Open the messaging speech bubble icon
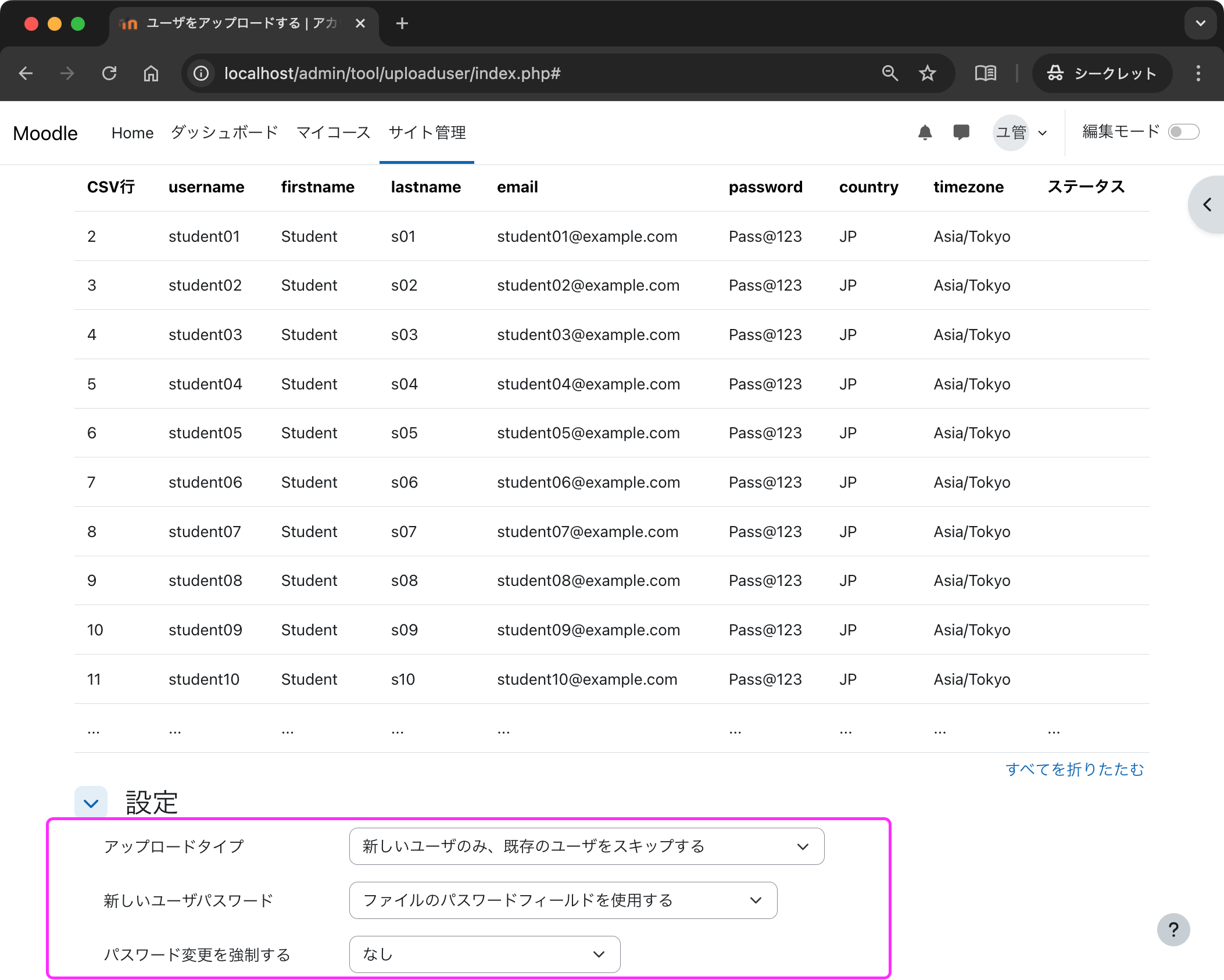This screenshot has height=980, width=1224. [961, 133]
